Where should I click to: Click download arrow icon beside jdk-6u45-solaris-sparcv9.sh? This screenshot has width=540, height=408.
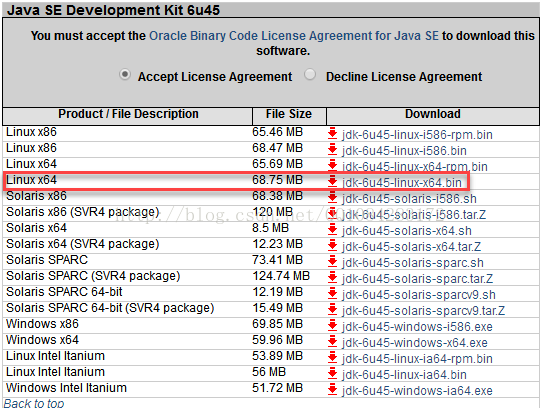click(x=332, y=294)
